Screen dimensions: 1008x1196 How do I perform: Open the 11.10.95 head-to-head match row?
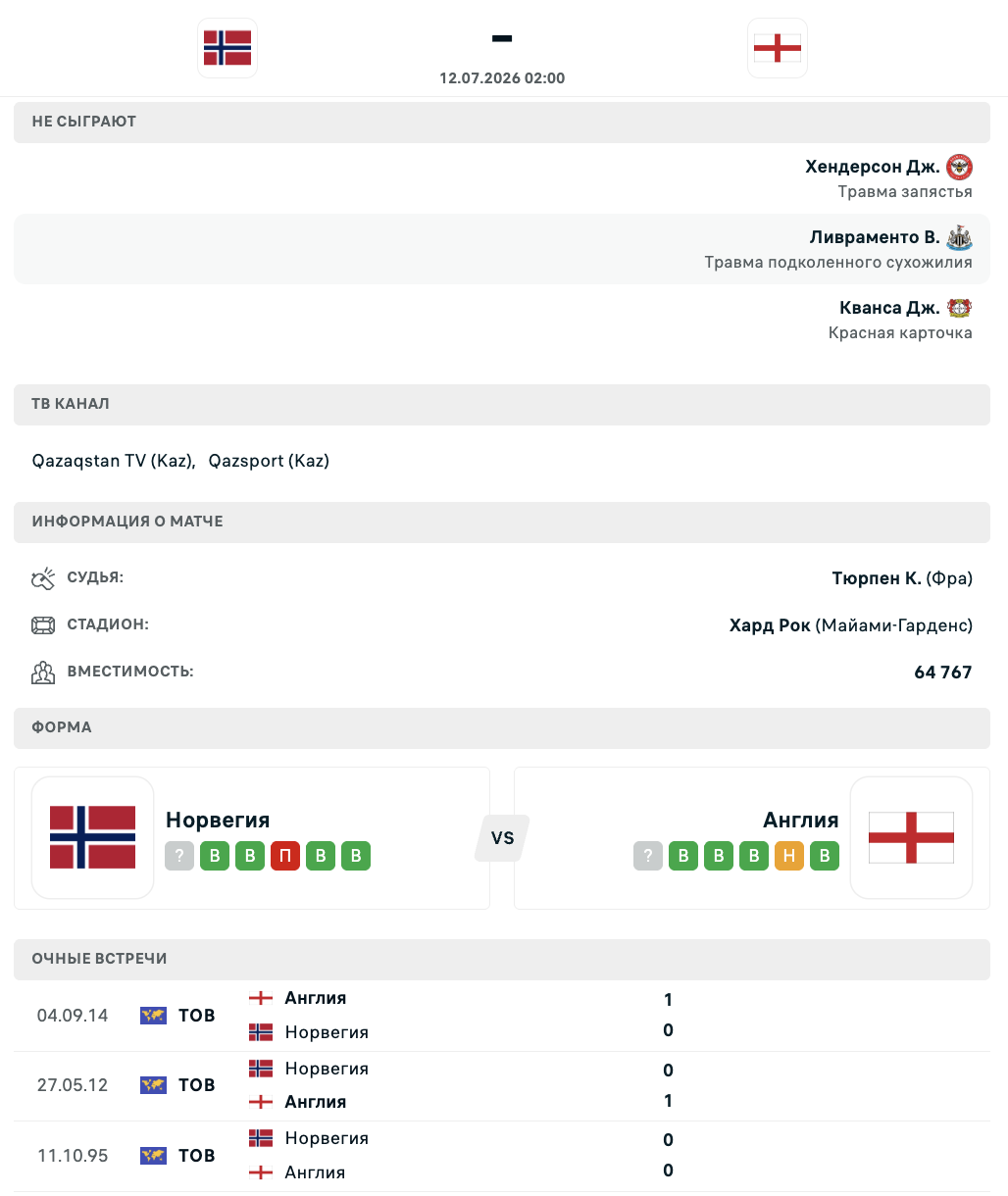coord(504,1156)
